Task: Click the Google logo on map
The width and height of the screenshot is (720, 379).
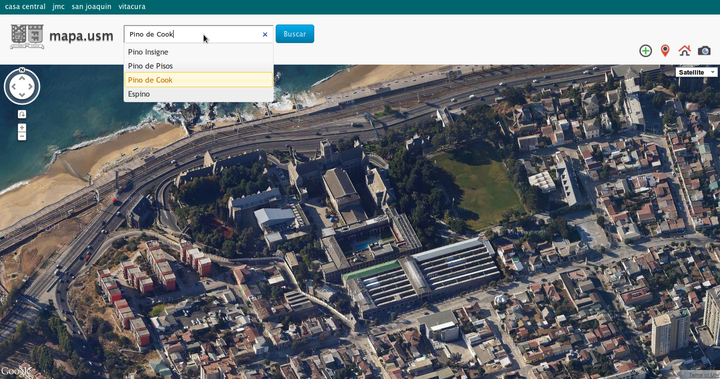Action: coord(16,371)
